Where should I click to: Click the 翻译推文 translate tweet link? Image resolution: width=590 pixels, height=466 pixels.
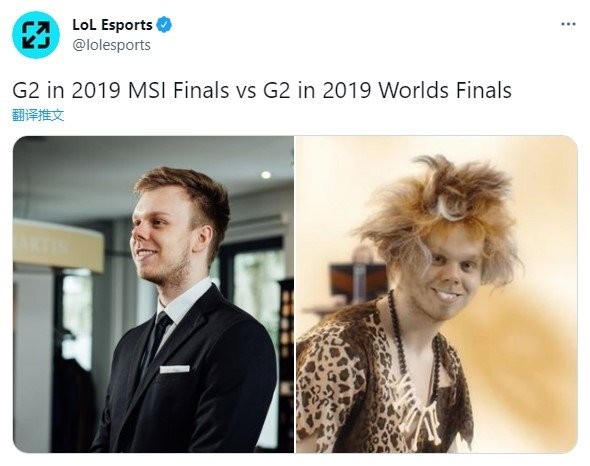coord(38,115)
